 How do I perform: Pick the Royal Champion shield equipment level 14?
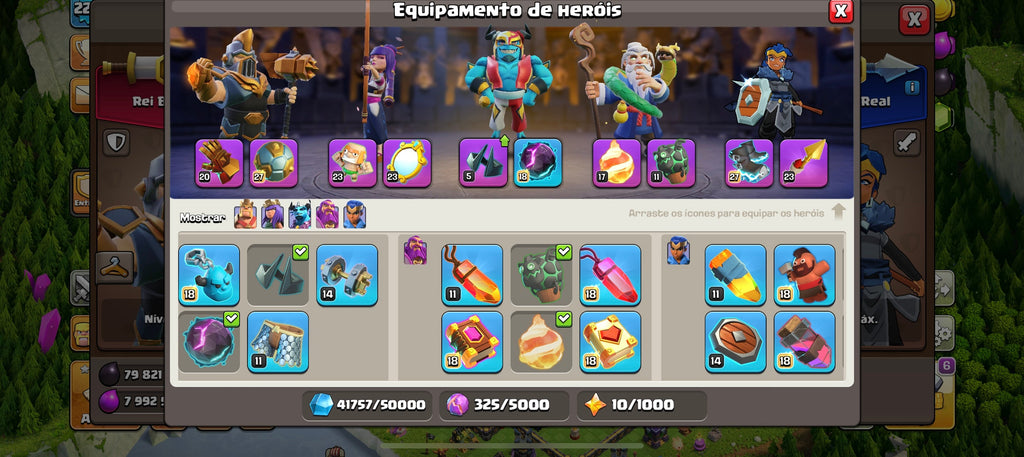pos(735,342)
